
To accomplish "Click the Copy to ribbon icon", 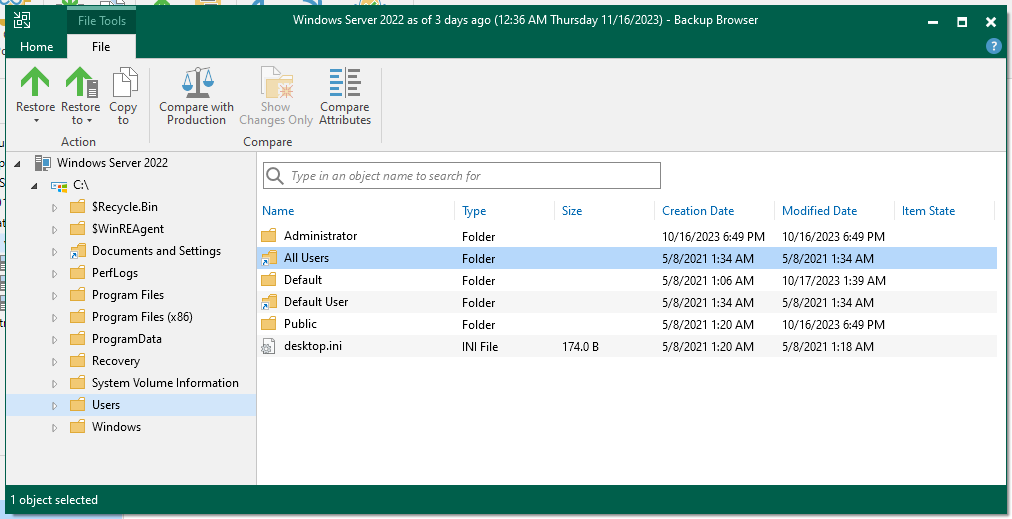I will (x=123, y=83).
